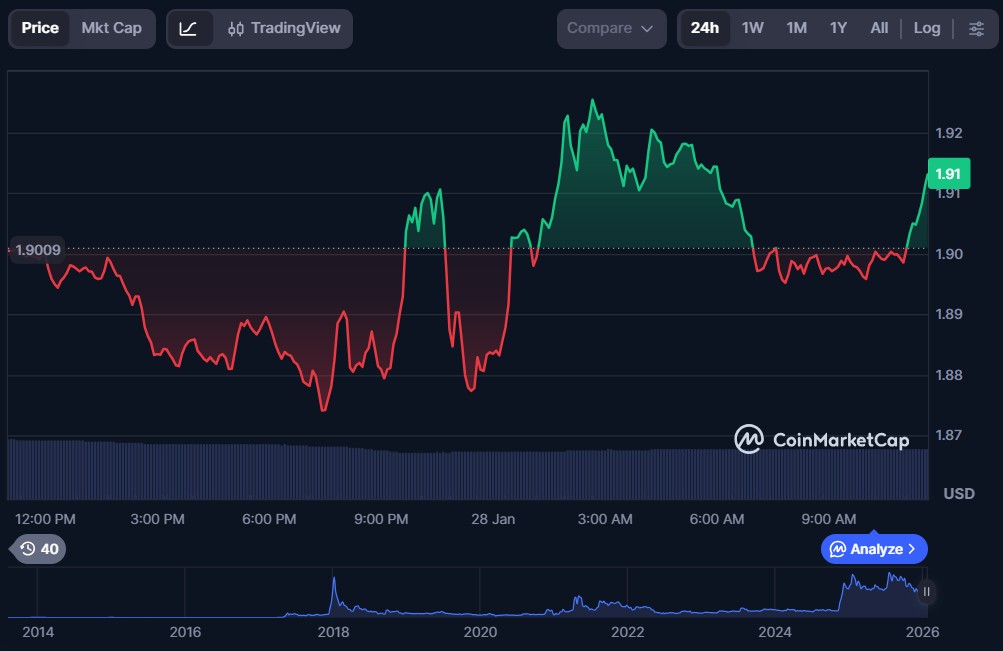Show the All time range
1003x651 pixels.
[x=878, y=28]
